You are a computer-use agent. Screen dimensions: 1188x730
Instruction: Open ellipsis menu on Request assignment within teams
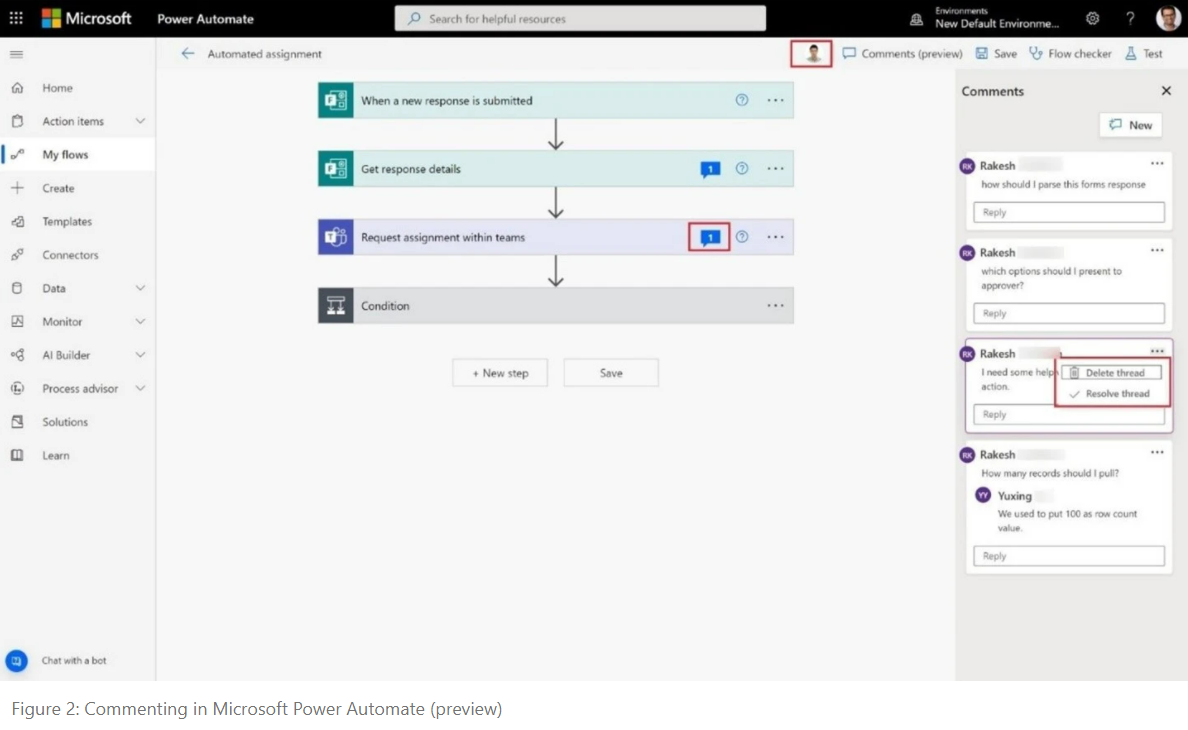(775, 237)
